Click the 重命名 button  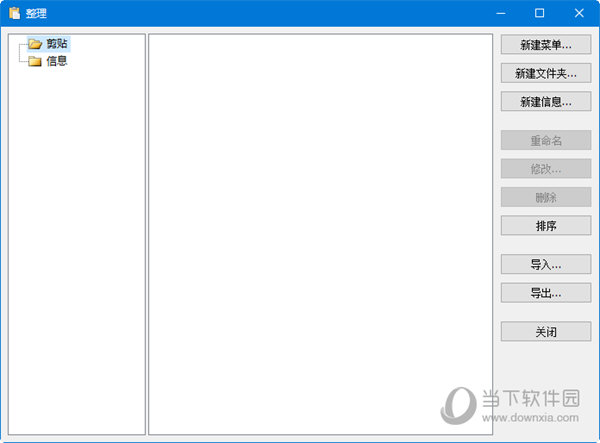pyautogui.click(x=546, y=140)
